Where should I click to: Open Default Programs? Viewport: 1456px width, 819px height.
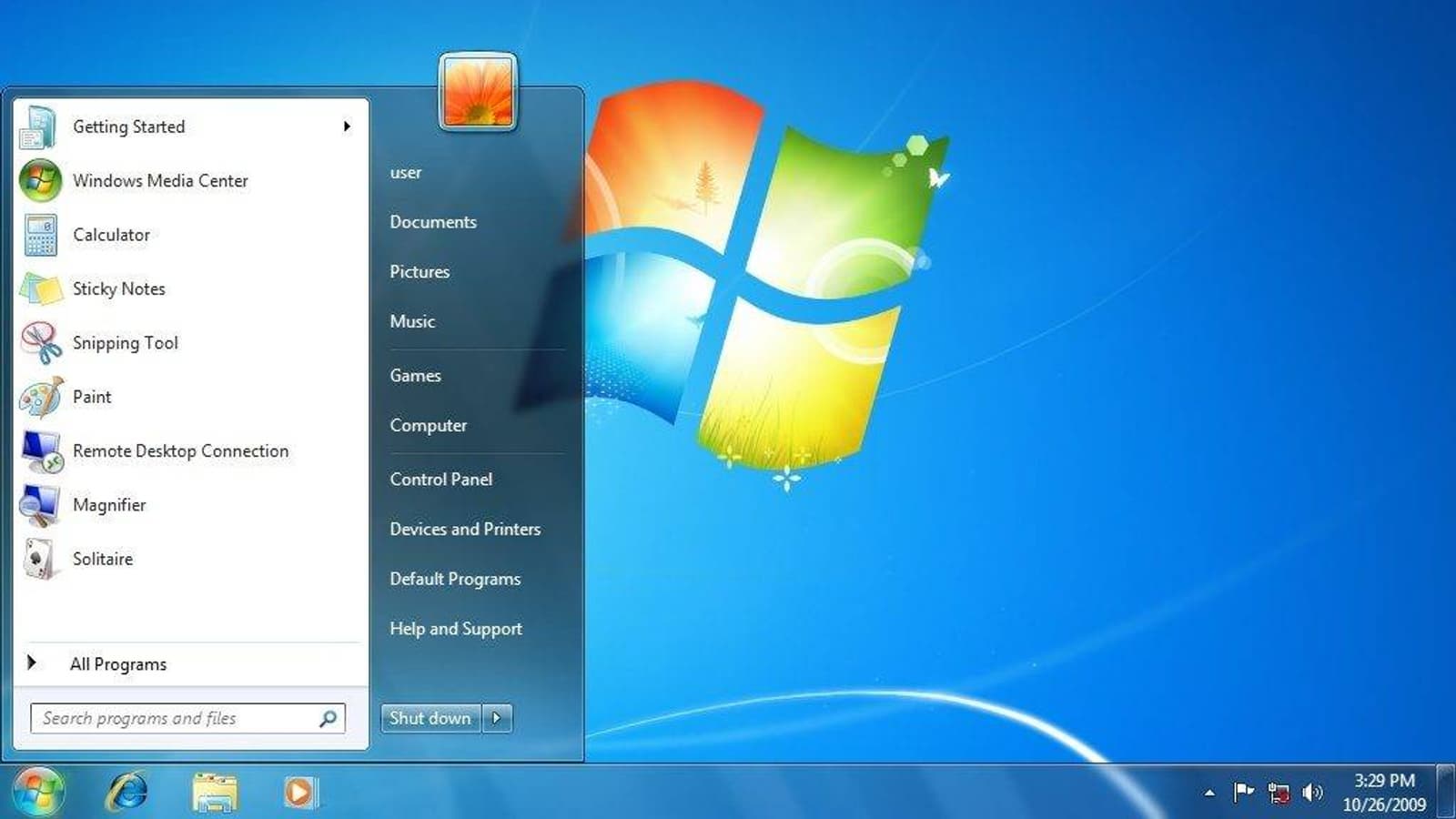point(455,579)
